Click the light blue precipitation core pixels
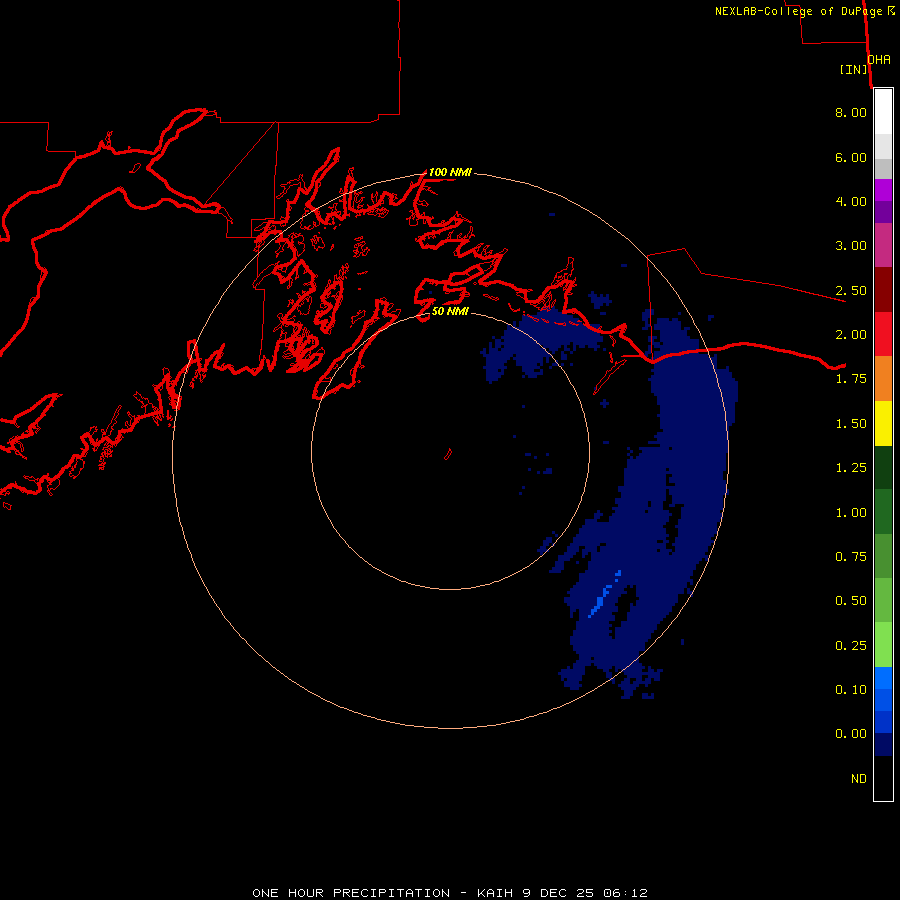Image resolution: width=900 pixels, height=900 pixels. 604,595
